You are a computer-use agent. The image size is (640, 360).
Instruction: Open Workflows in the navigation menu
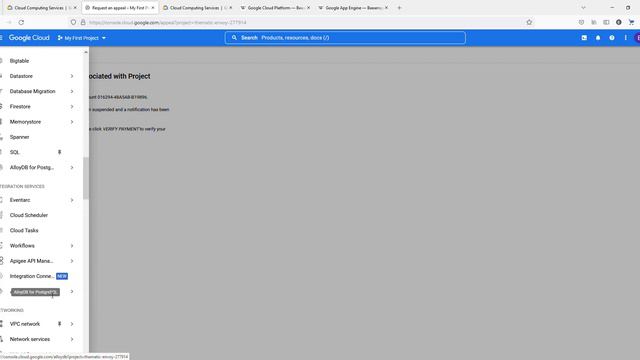(22, 246)
